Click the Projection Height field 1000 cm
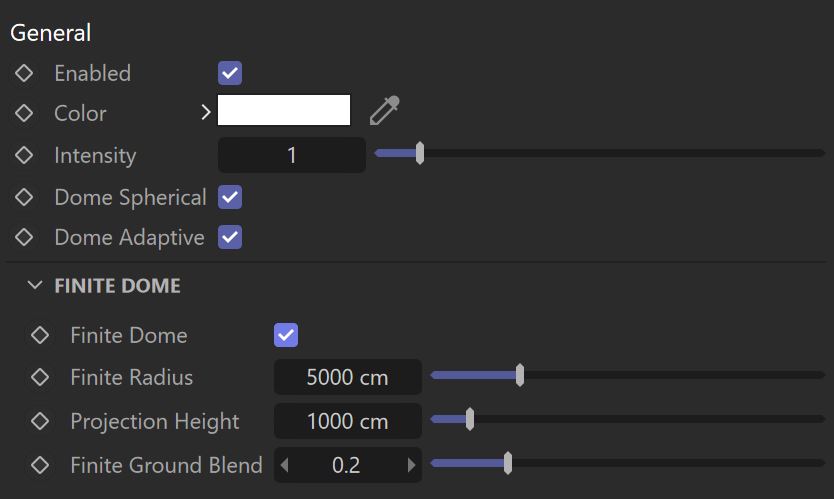834x499 pixels. 348,421
